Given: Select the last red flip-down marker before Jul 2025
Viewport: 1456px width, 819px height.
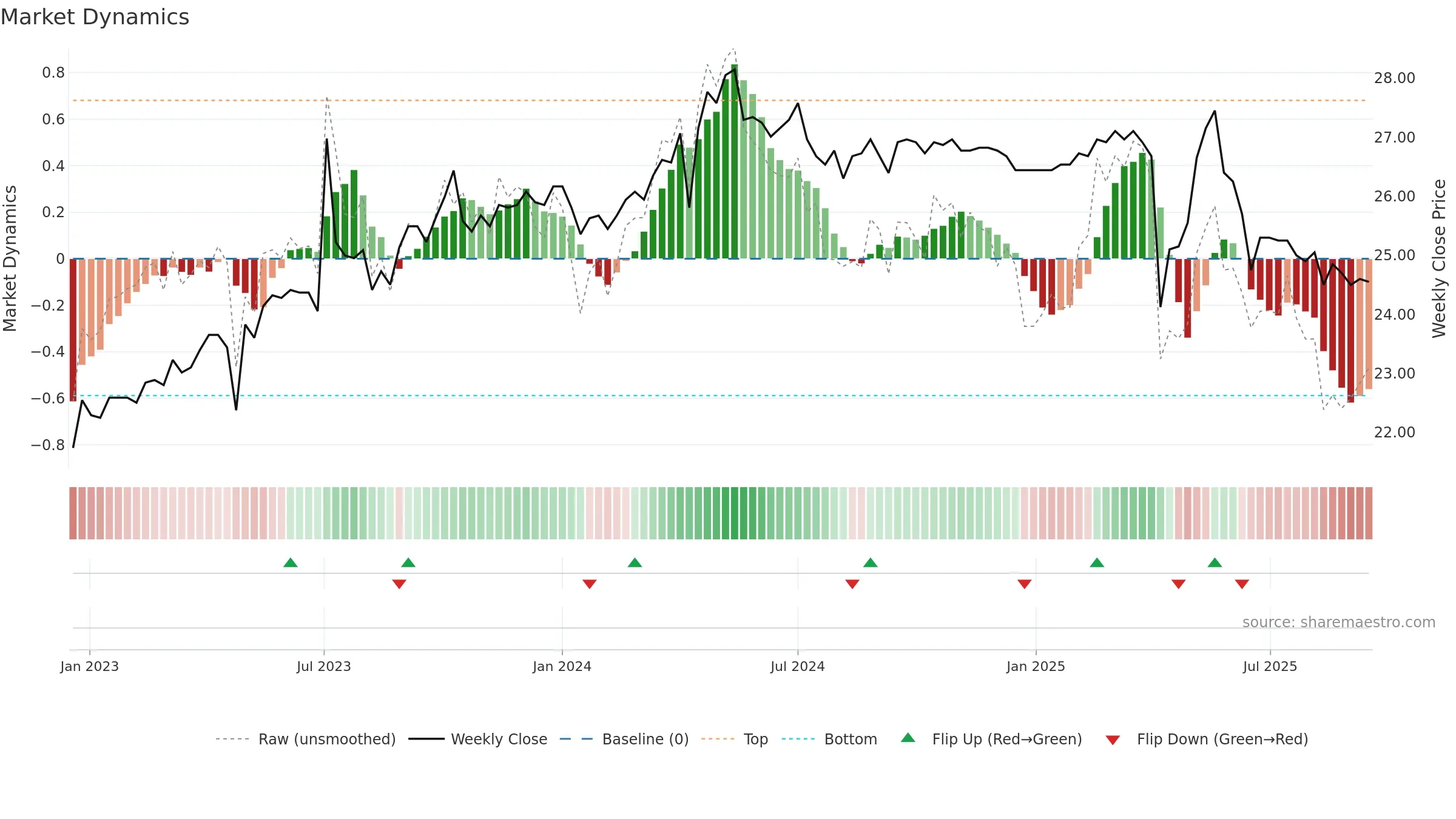Looking at the screenshot, I should [x=1242, y=584].
